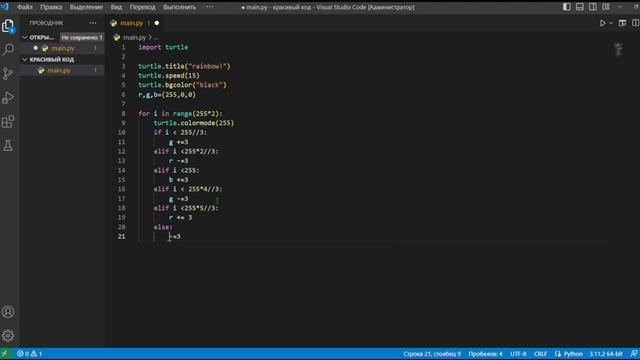Click the minimap code preview
The height and width of the screenshot is (360, 640).
pyautogui.click(x=618, y=50)
